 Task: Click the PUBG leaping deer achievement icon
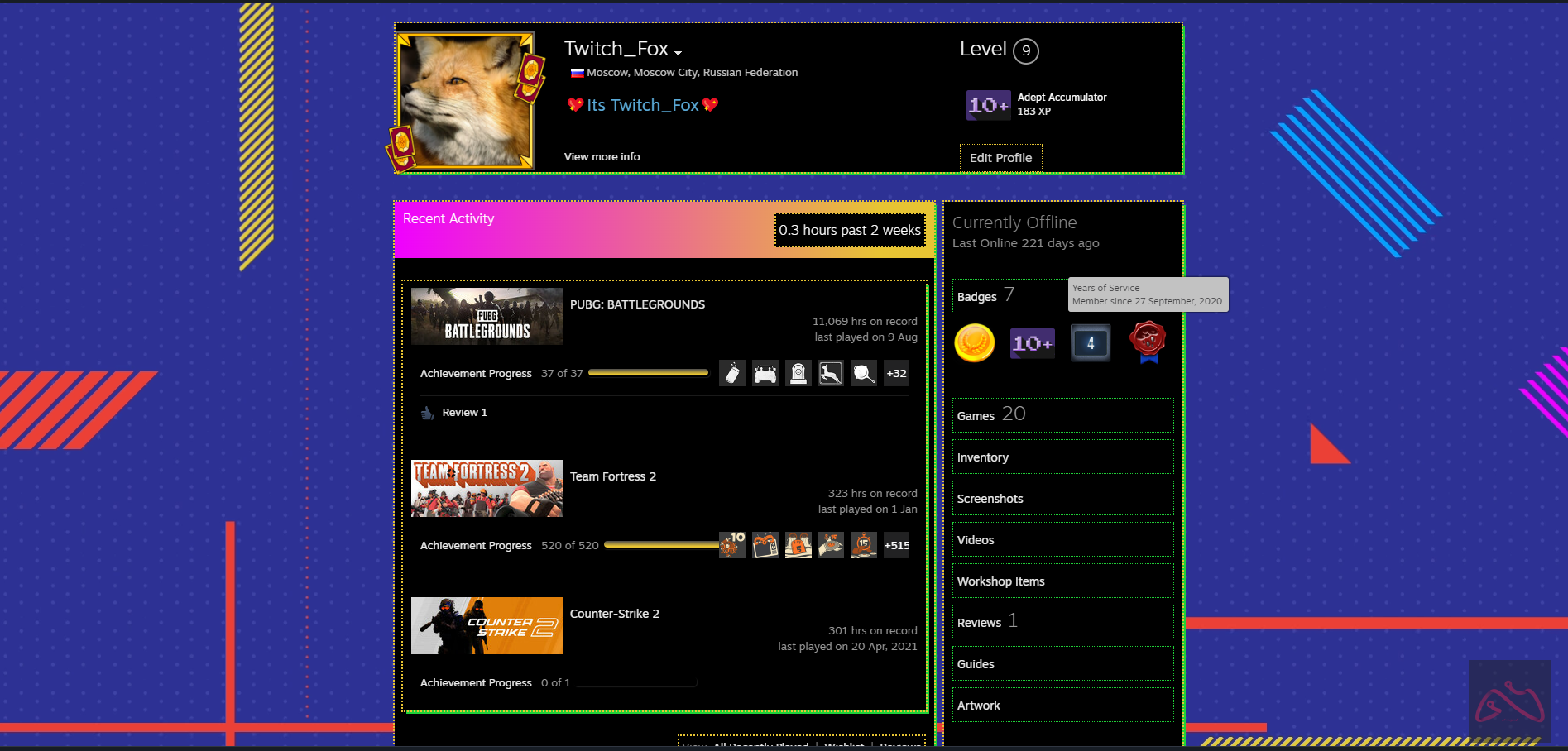pos(831,374)
